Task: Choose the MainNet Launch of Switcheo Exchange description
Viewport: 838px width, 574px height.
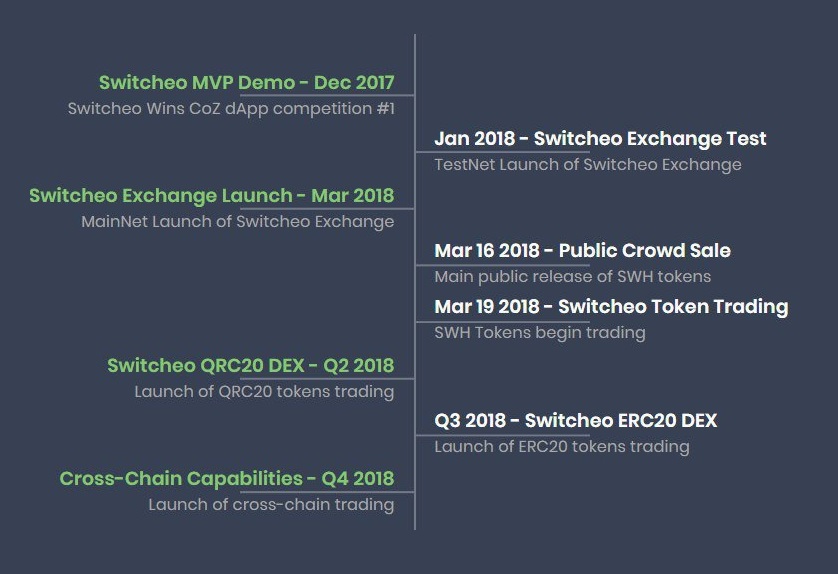Action: click(238, 221)
